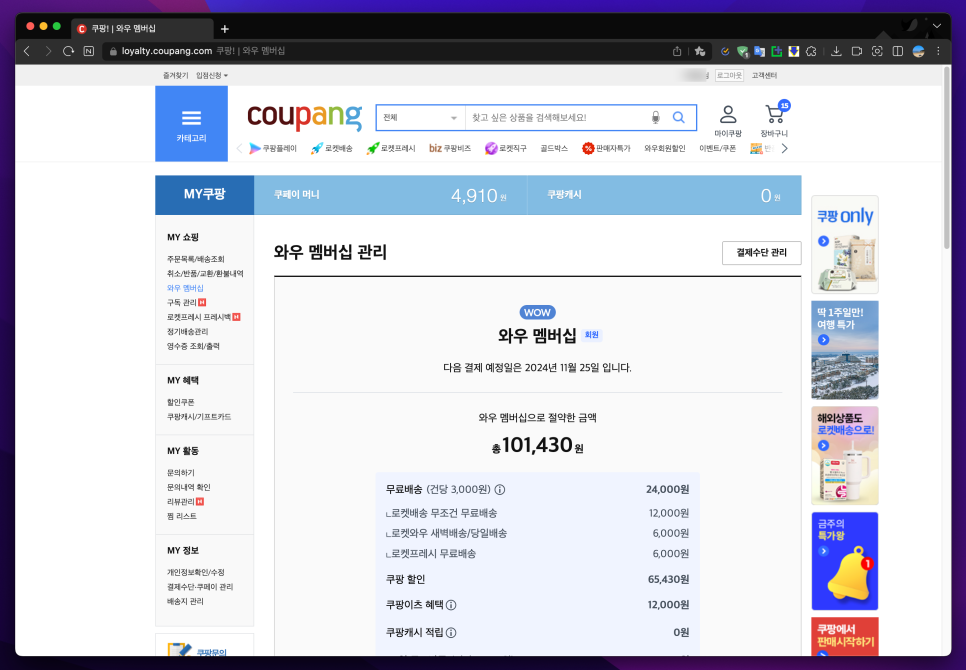Open 로켓프레시 shortcut
This screenshot has width=966, height=670.
(391, 148)
